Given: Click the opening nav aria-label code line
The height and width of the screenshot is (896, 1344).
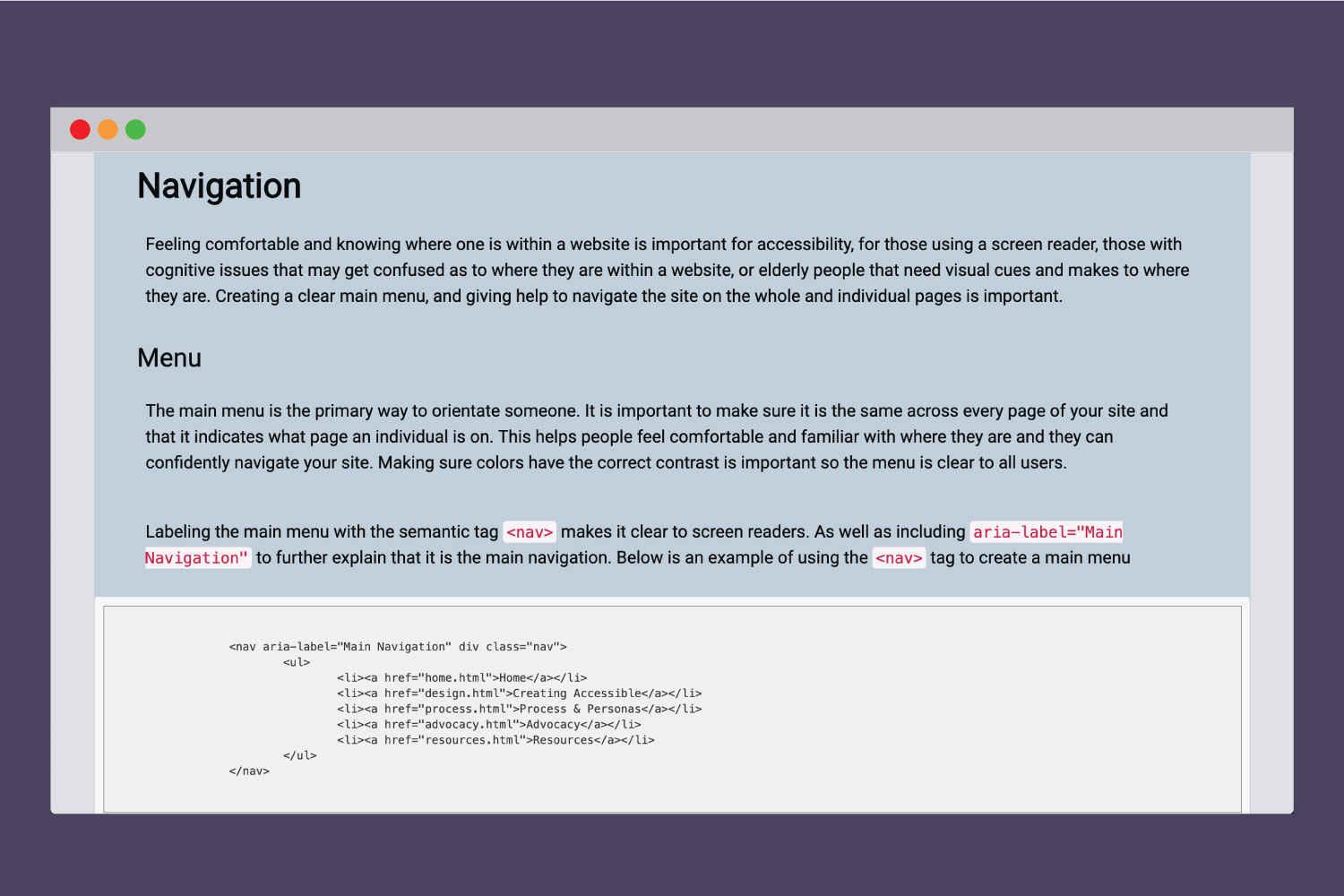Looking at the screenshot, I should (x=398, y=647).
